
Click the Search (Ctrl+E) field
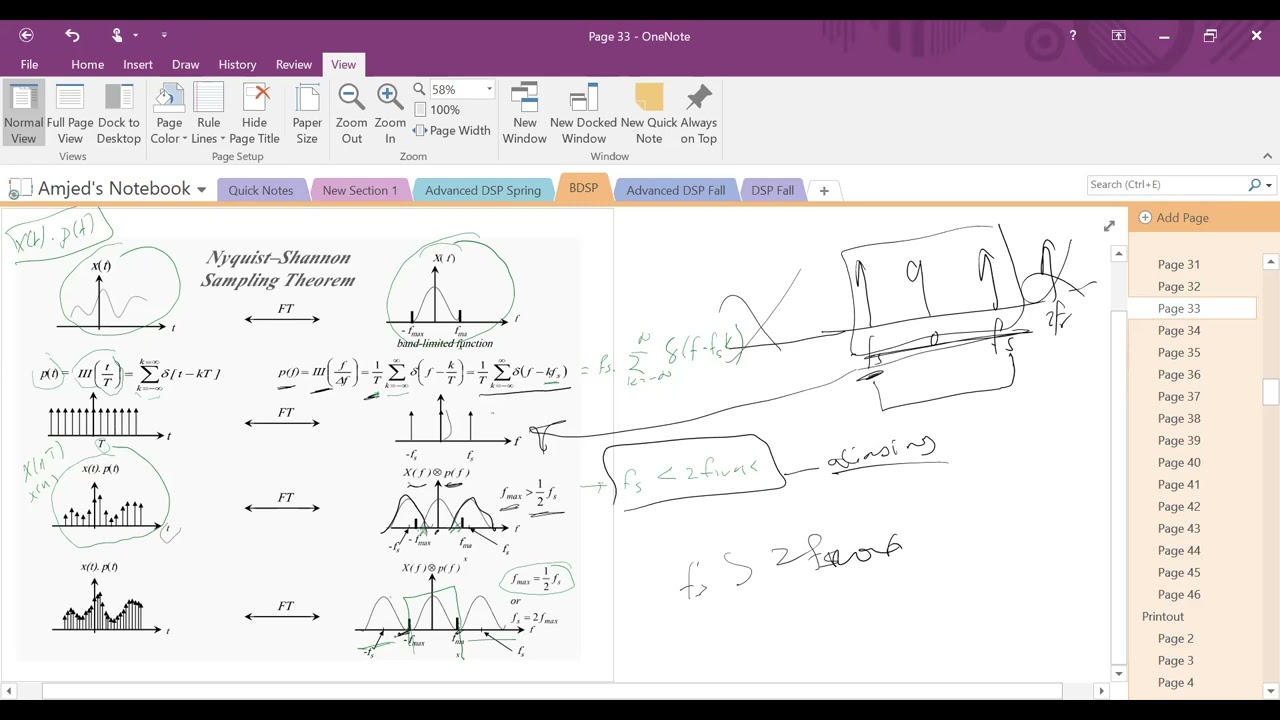point(1165,184)
